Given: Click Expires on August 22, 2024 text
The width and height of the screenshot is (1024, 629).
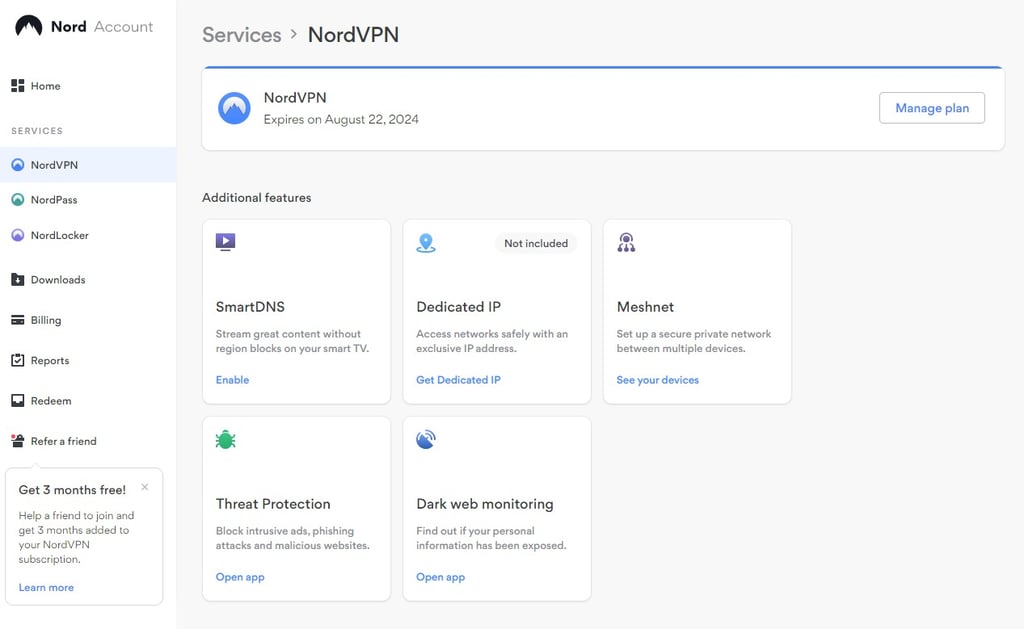Looking at the screenshot, I should point(341,119).
